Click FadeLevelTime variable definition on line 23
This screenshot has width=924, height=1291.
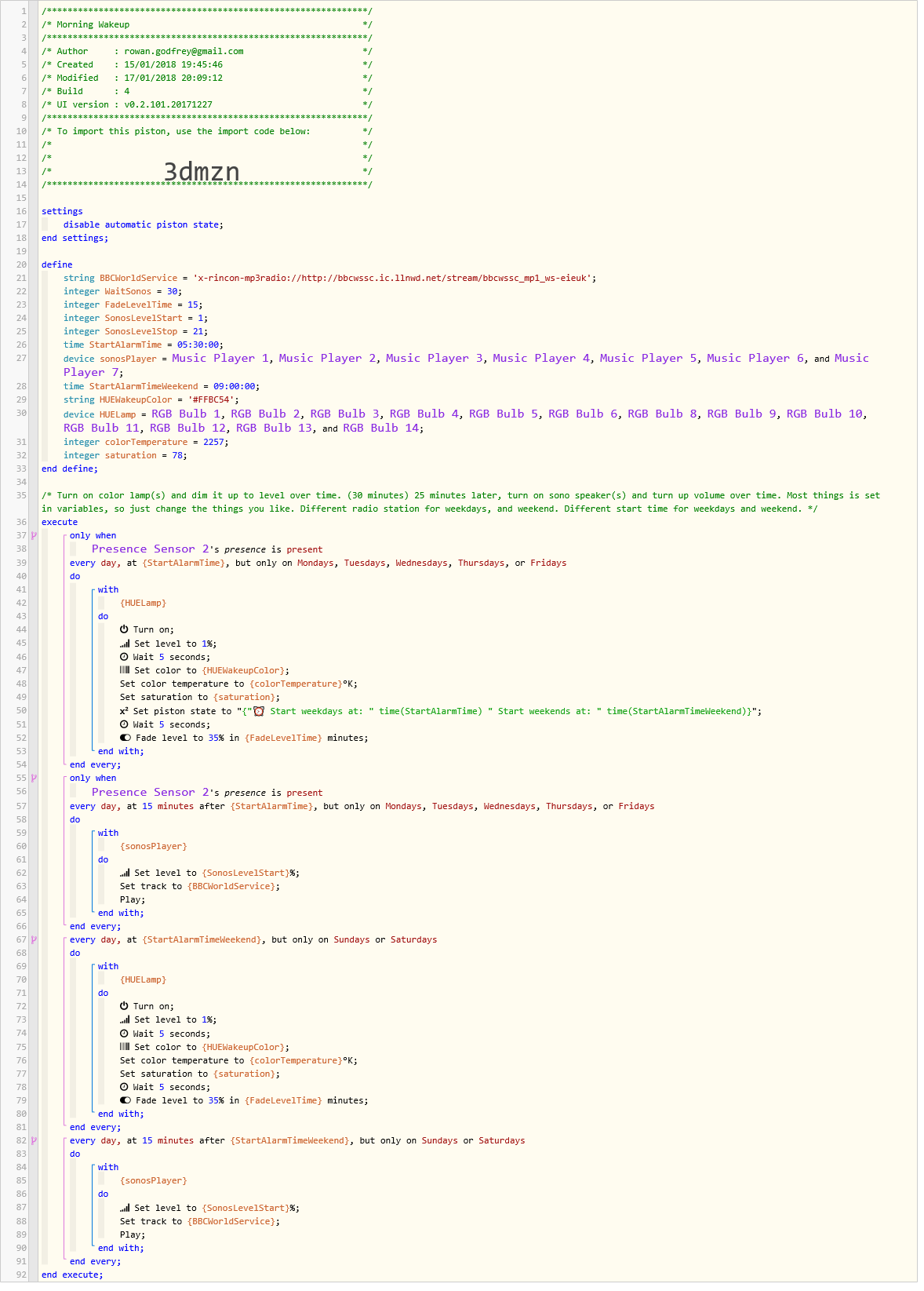click(138, 305)
